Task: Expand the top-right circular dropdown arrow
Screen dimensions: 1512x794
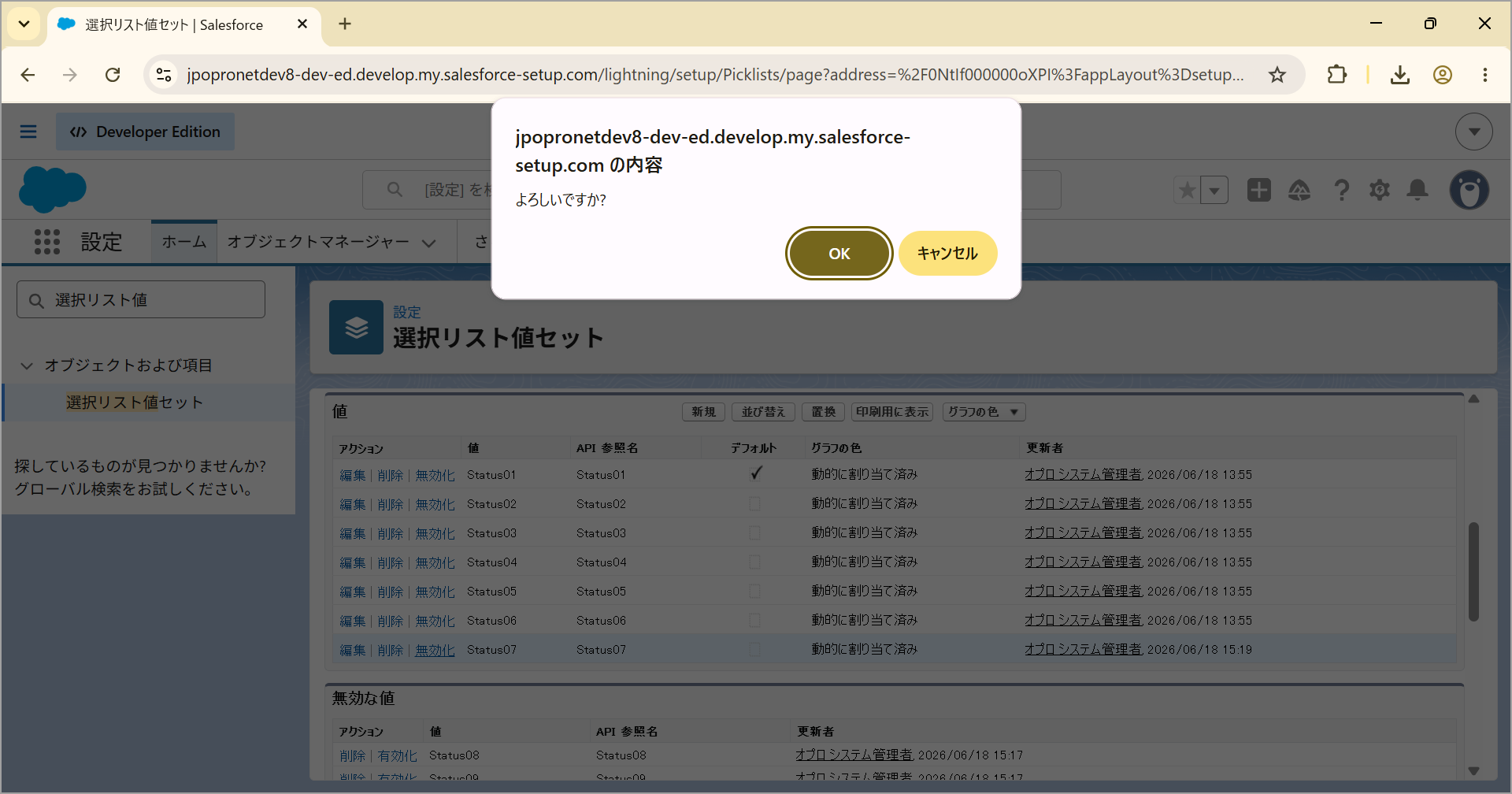Action: pos(1474,132)
